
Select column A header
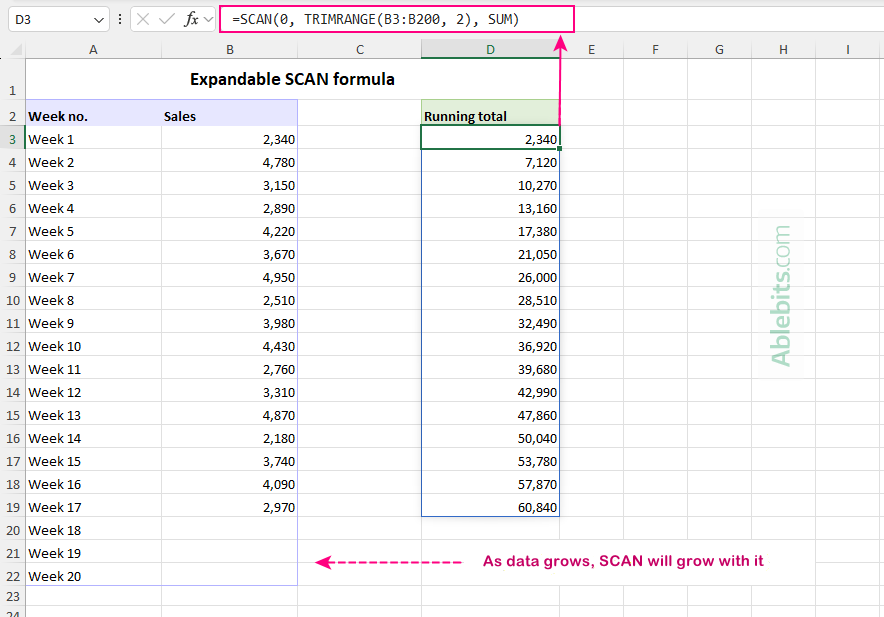94,50
